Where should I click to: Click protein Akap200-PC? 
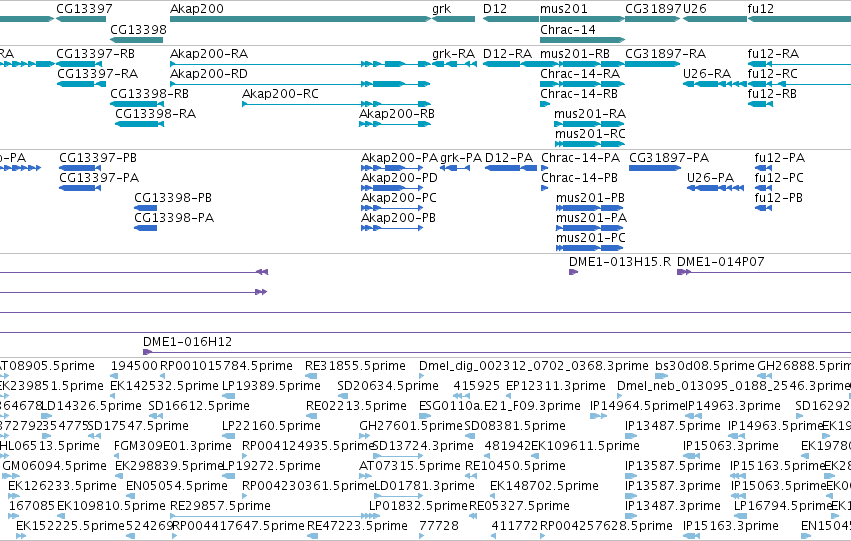coord(399,198)
